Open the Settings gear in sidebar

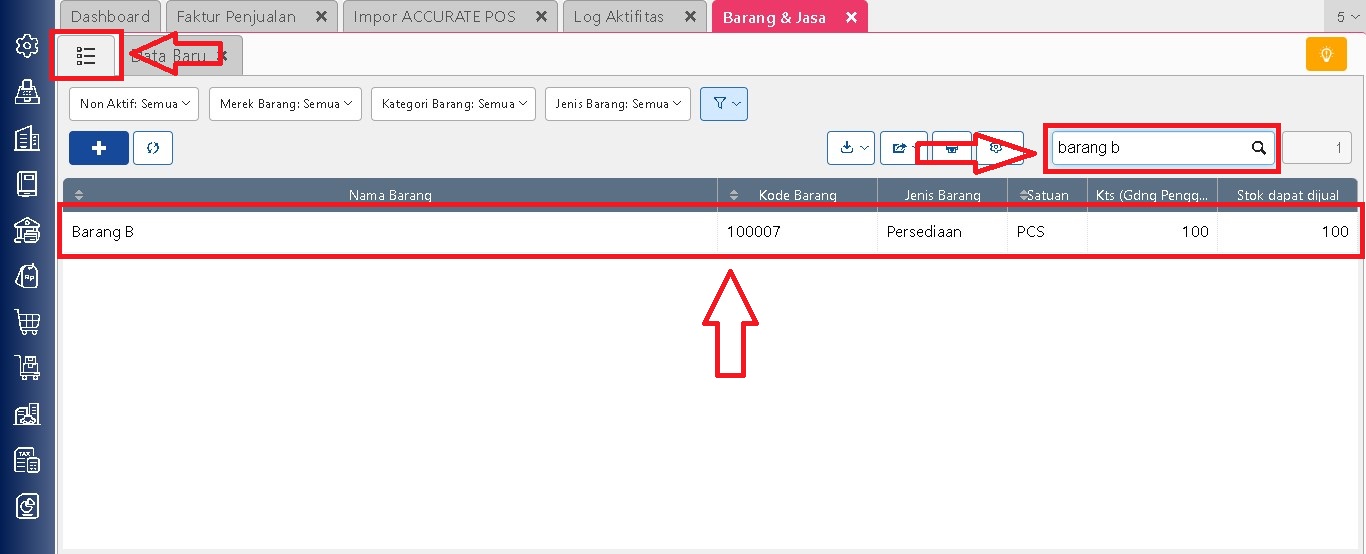point(27,45)
